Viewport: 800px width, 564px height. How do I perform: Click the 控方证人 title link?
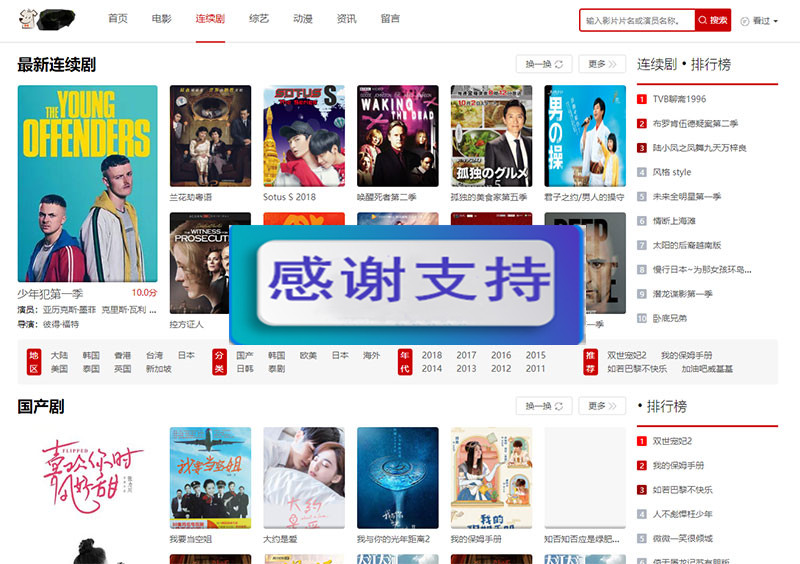[x=187, y=324]
